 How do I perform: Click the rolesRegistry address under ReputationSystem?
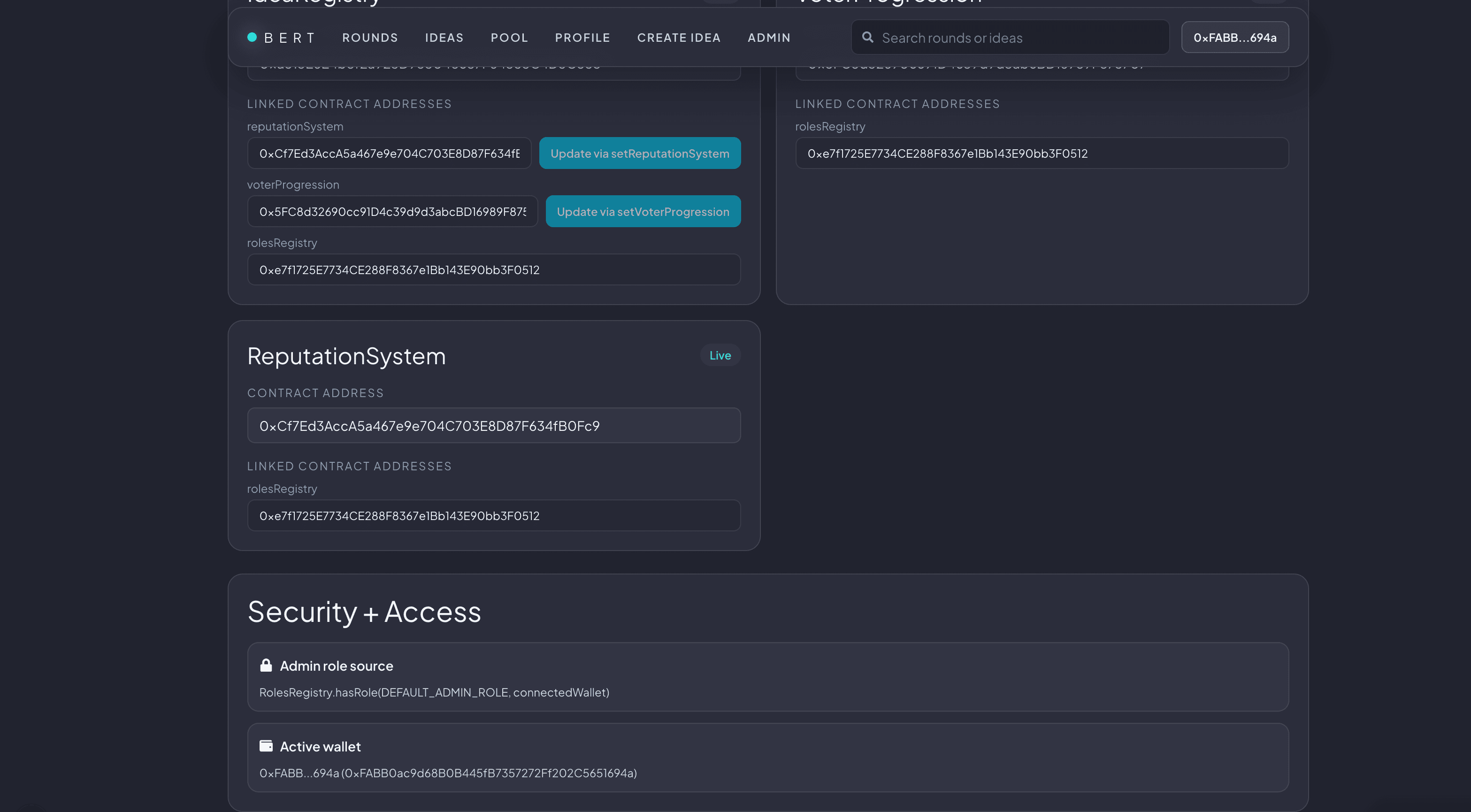pos(493,515)
